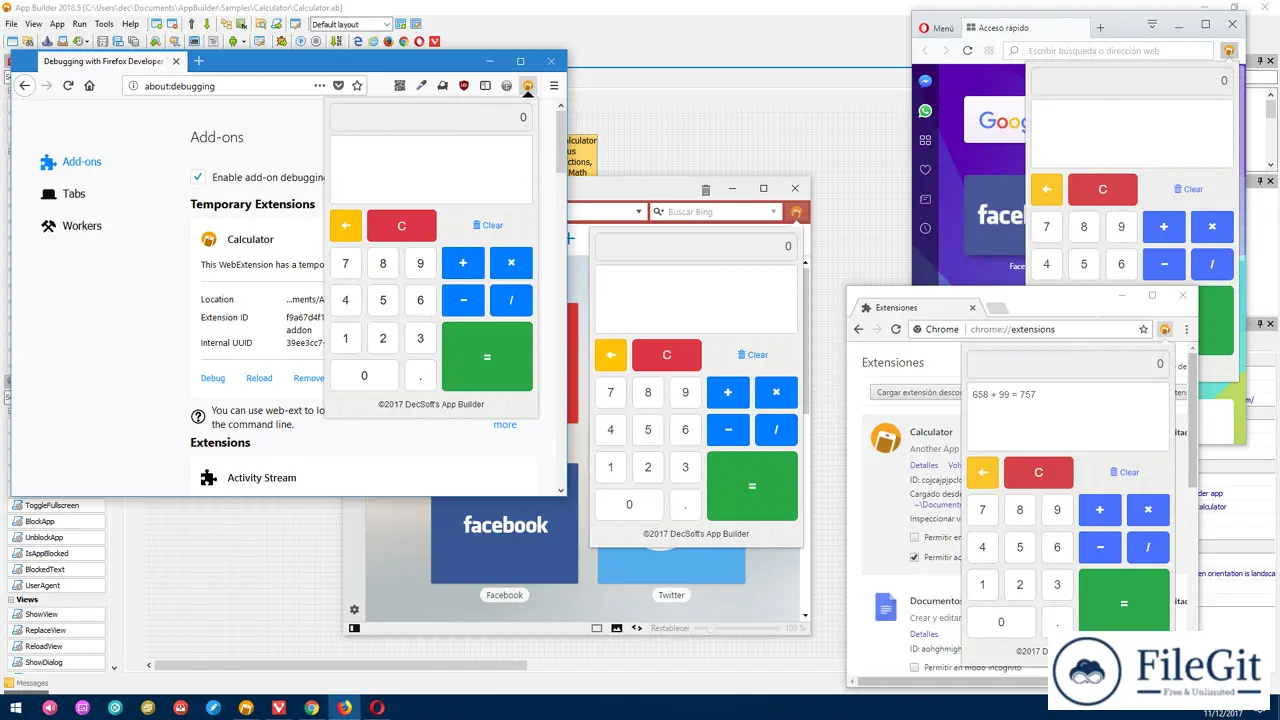The image size is (1280, 720).
Task: Open Firefox Pocket save icon
Action: pos(339,86)
